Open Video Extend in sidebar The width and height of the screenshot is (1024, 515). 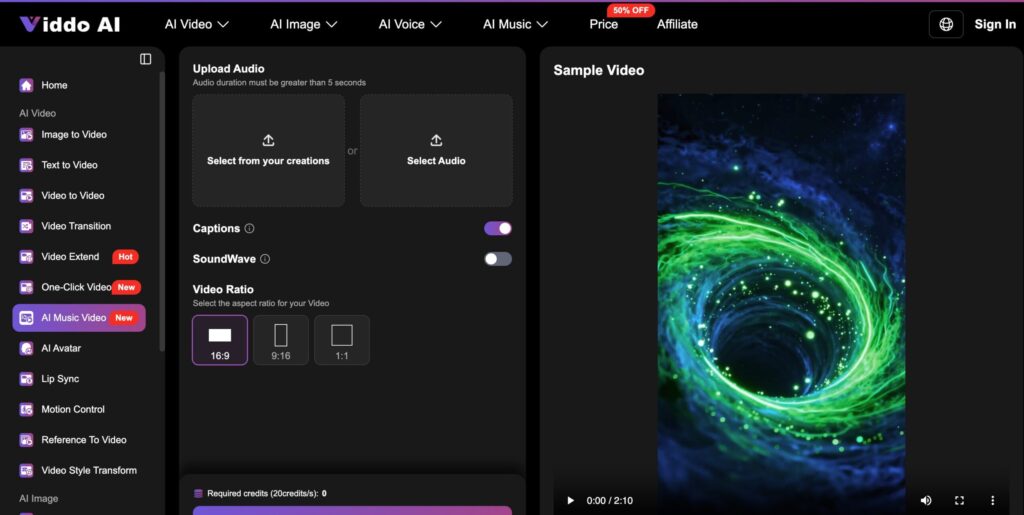click(x=70, y=257)
